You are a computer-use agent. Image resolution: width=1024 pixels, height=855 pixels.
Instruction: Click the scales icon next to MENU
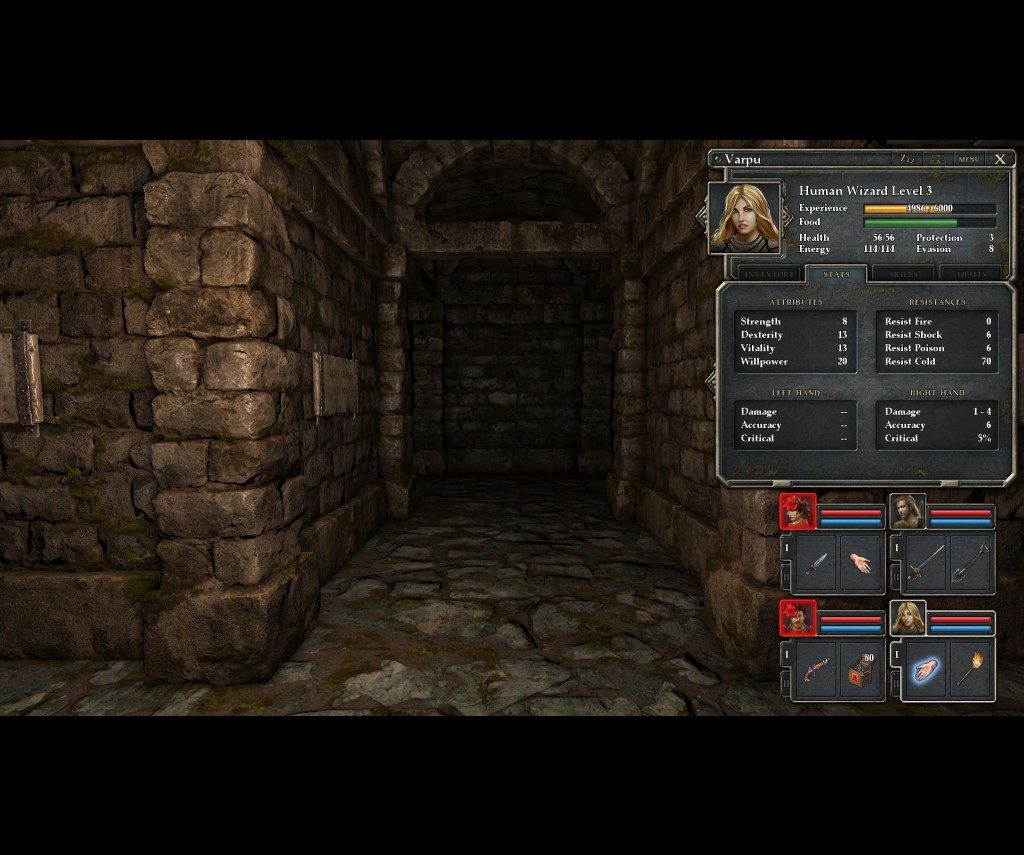click(x=938, y=159)
